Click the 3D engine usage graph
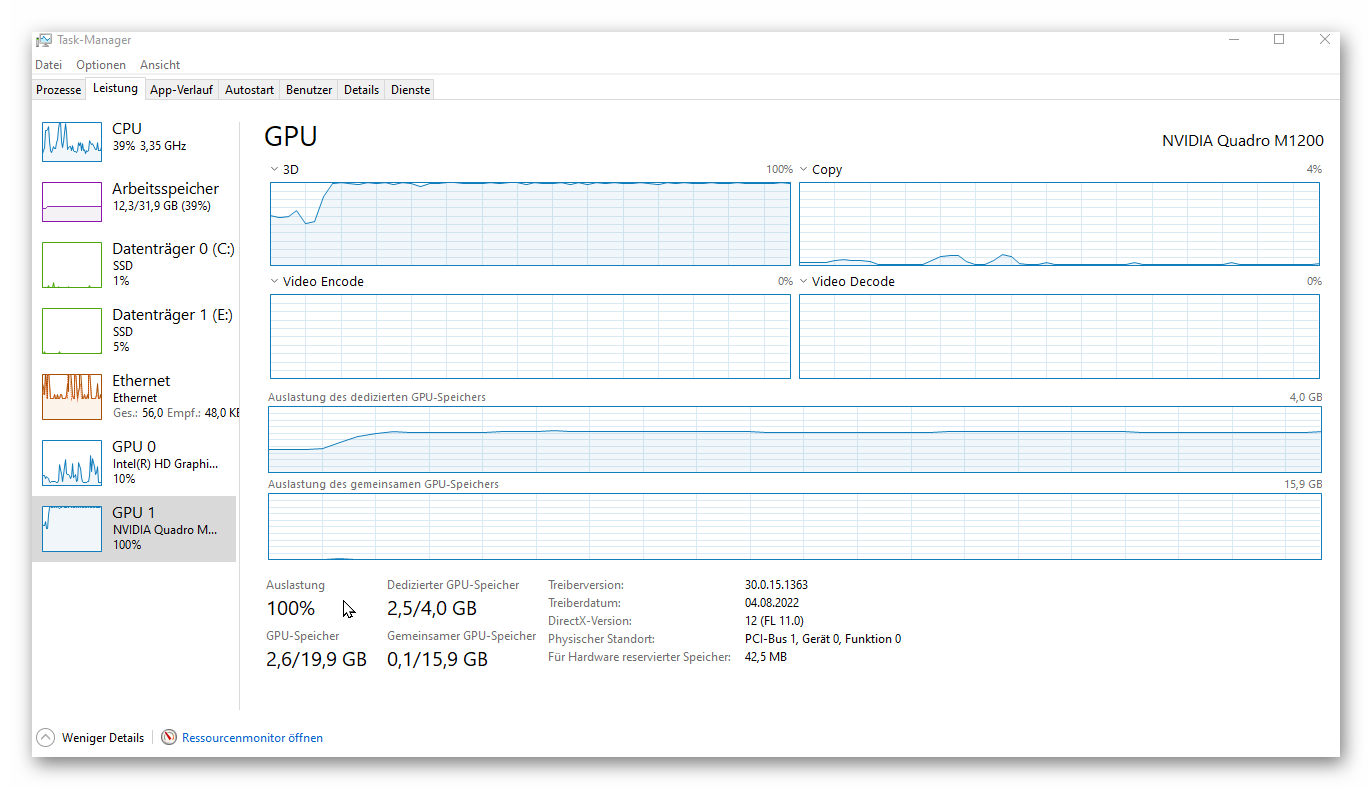 coord(530,224)
